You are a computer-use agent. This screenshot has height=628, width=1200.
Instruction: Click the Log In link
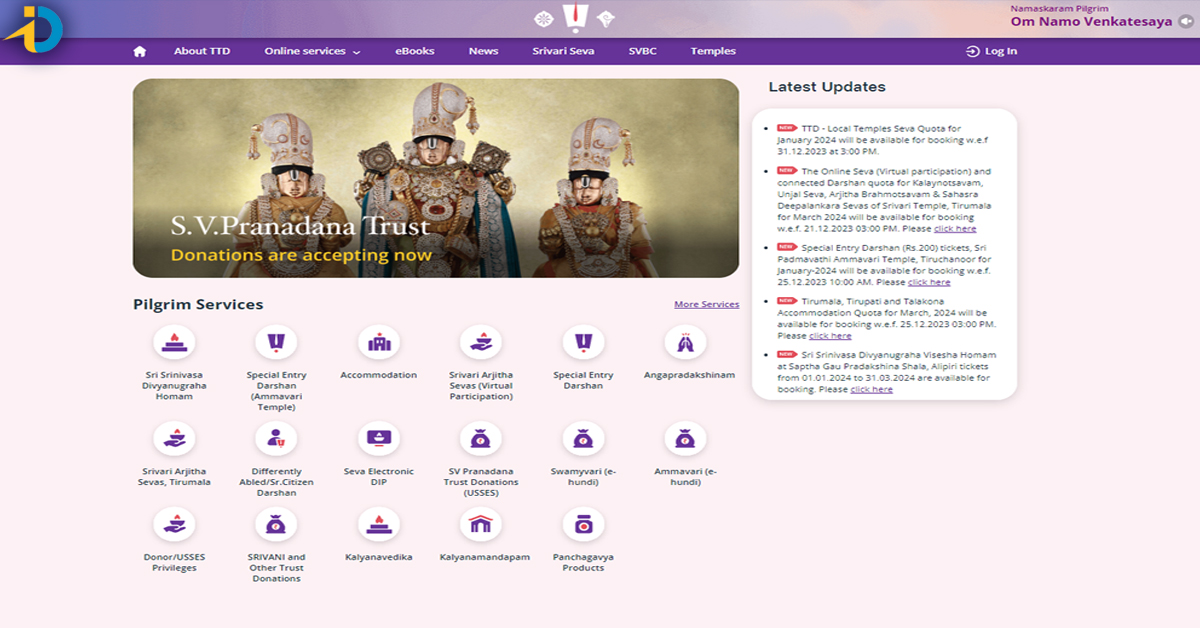(1001, 51)
